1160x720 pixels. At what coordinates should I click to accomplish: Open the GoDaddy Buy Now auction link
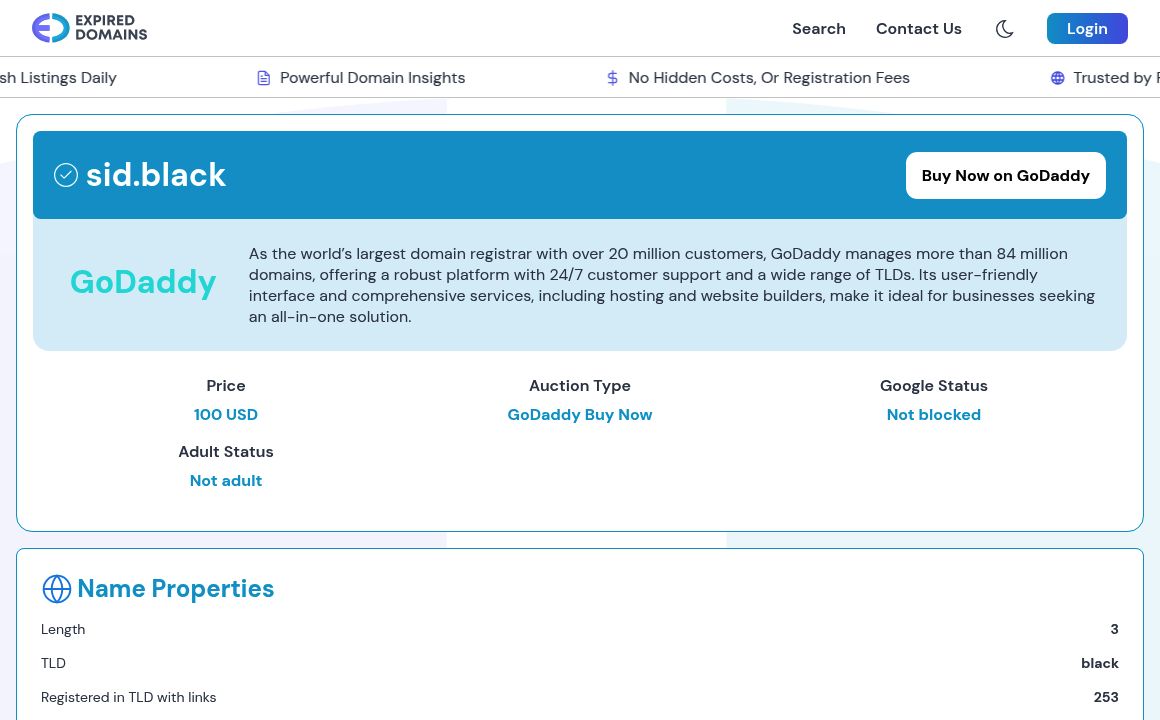(x=580, y=414)
